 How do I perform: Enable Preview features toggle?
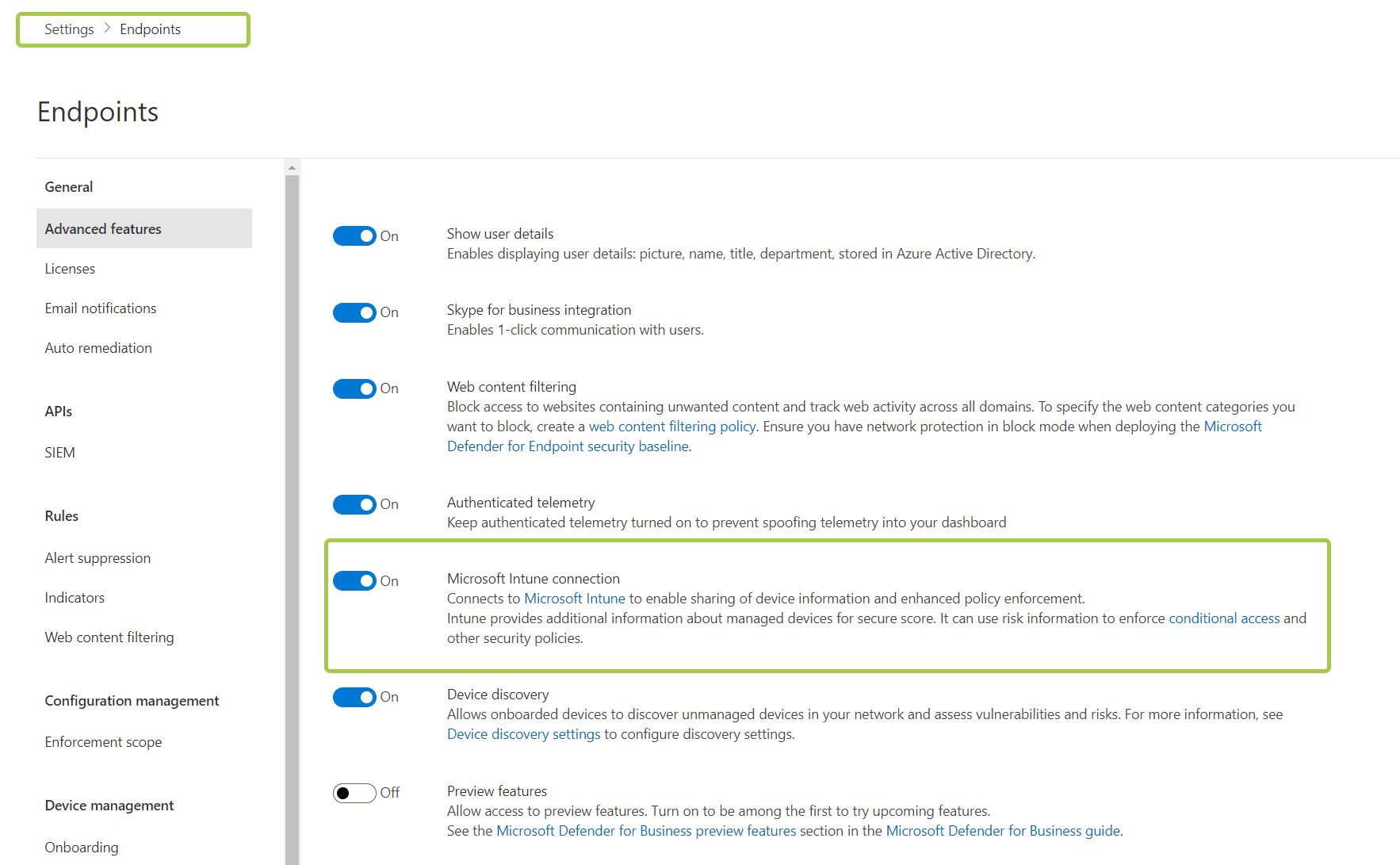(354, 793)
